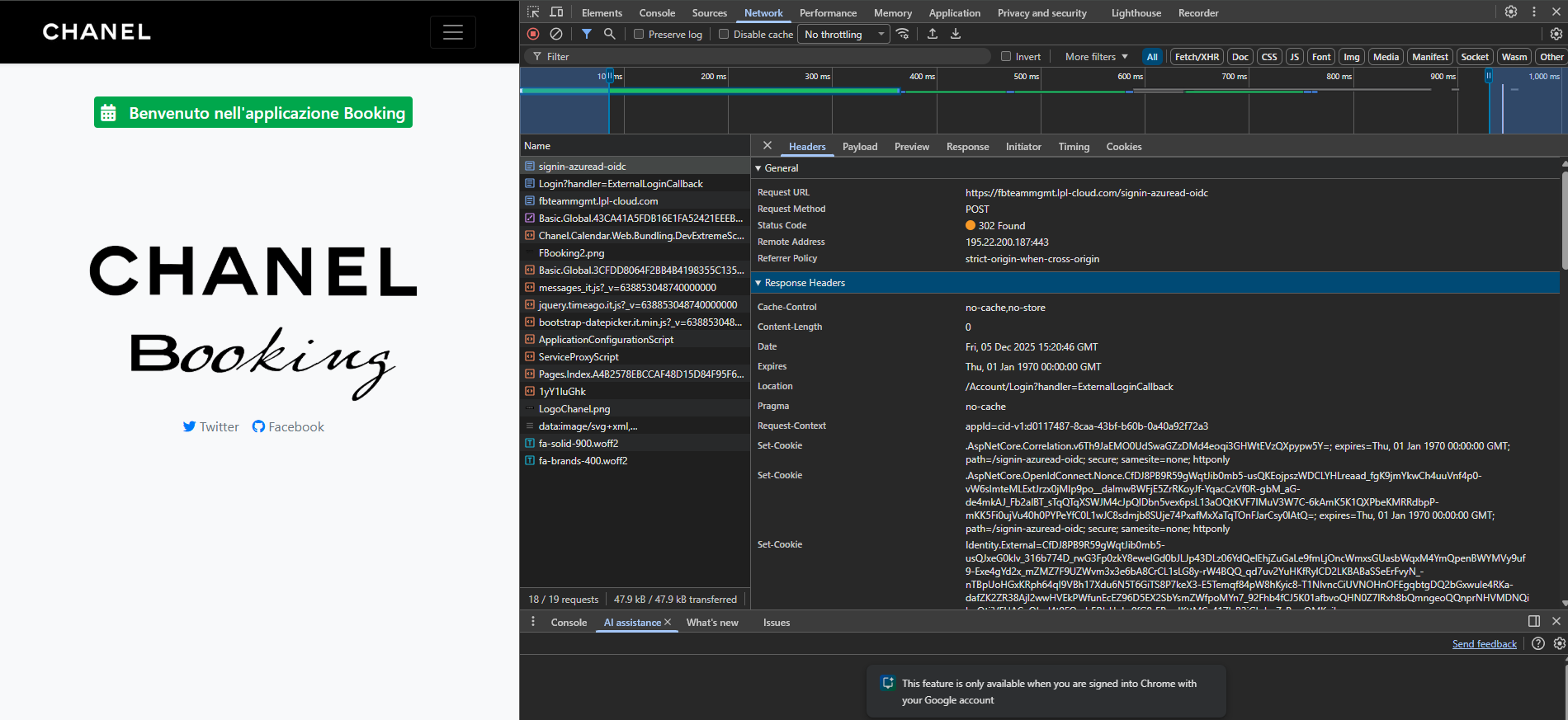The width and height of the screenshot is (1568, 720).
Task: Tick the Invert filter checkbox
Action: click(1006, 57)
